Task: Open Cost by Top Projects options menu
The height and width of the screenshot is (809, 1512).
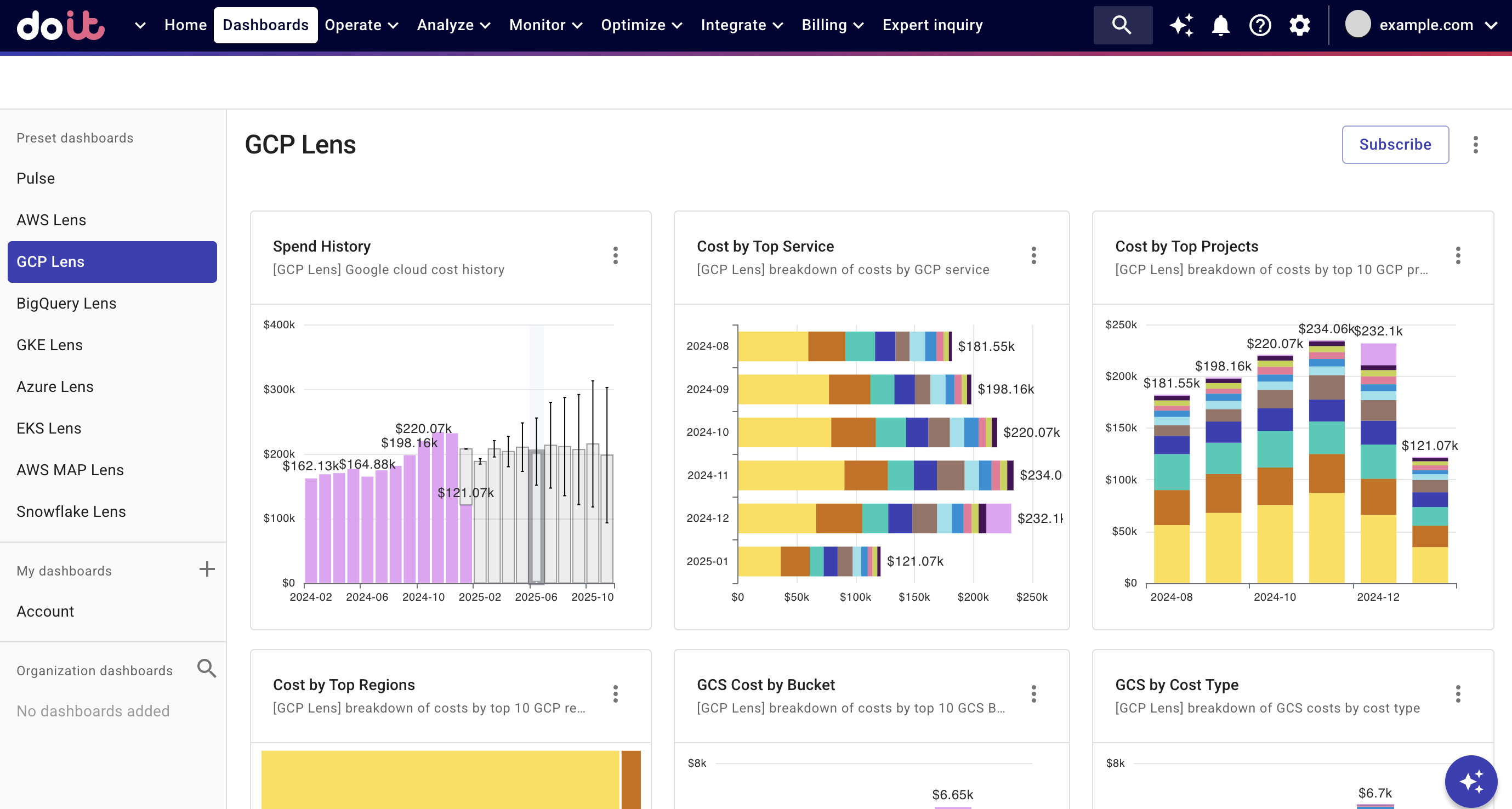Action: [x=1458, y=256]
